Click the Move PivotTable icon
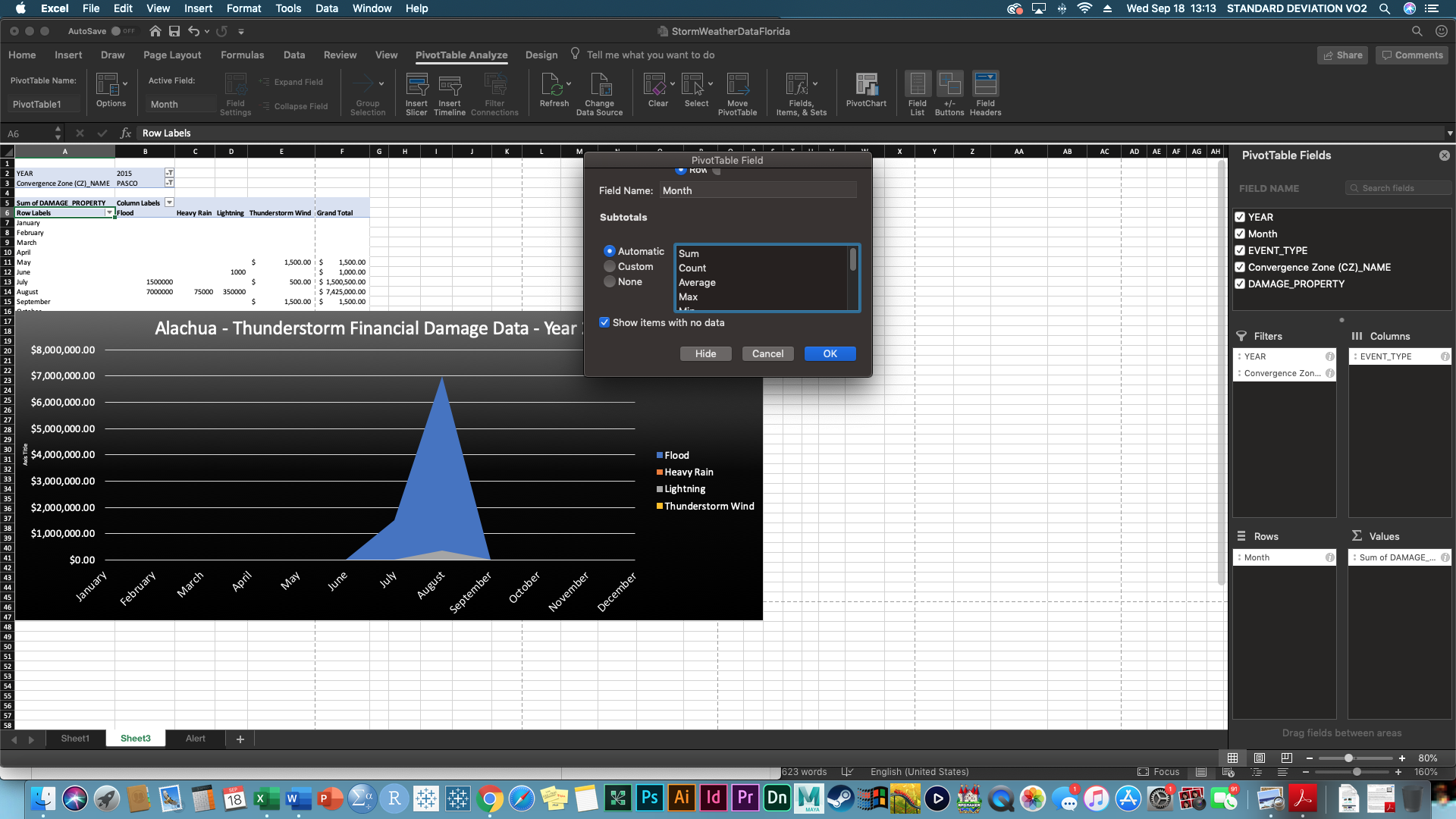The image size is (1456, 819). pos(737,85)
